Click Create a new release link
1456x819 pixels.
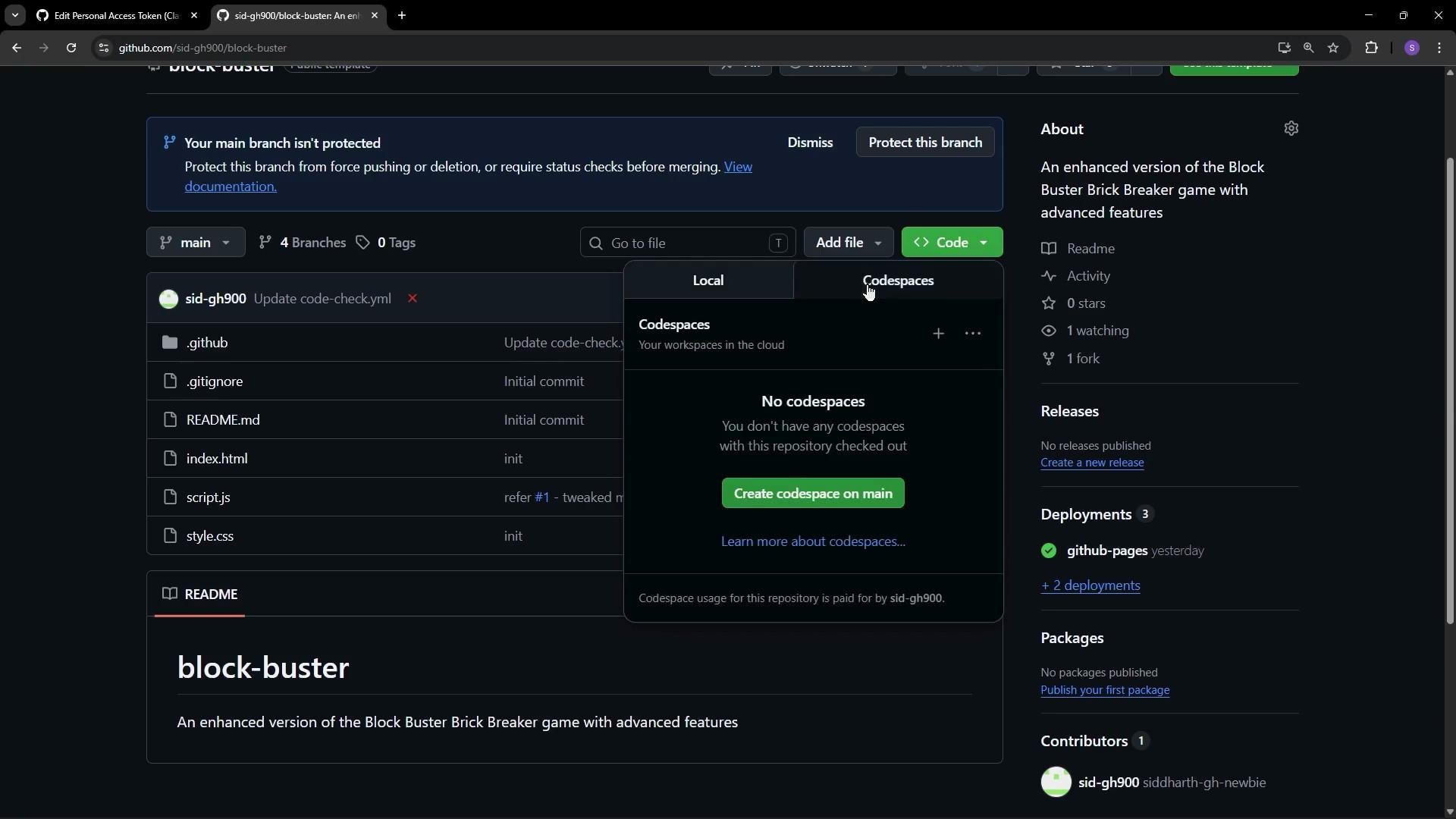tap(1092, 463)
